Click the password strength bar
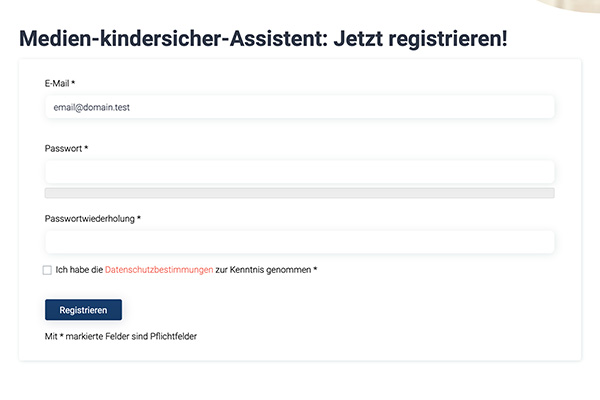Image resolution: width=600 pixels, height=400 pixels. (x=300, y=193)
